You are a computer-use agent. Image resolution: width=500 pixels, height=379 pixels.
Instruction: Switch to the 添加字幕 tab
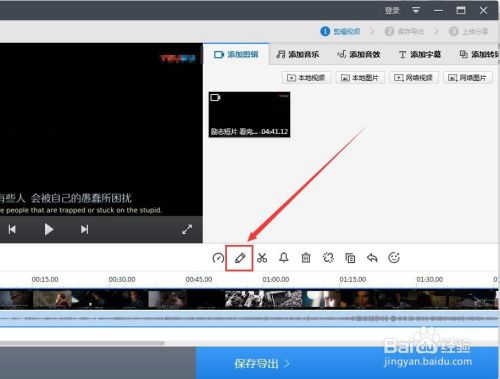pyautogui.click(x=420, y=54)
